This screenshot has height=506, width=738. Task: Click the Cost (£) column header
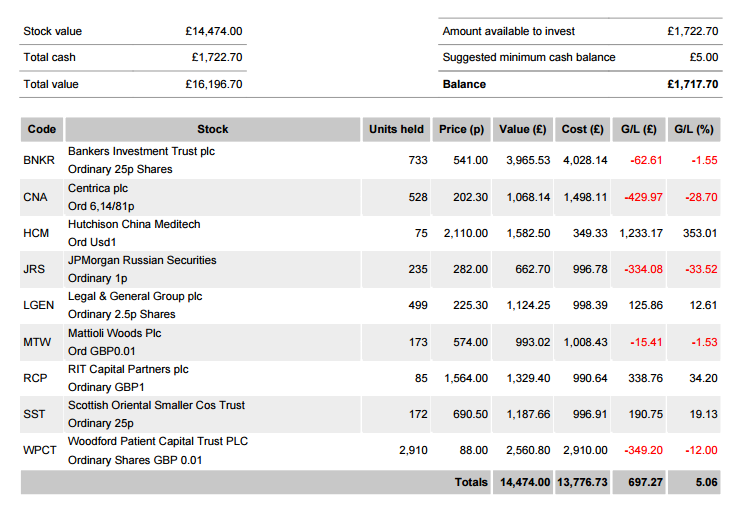pos(582,129)
